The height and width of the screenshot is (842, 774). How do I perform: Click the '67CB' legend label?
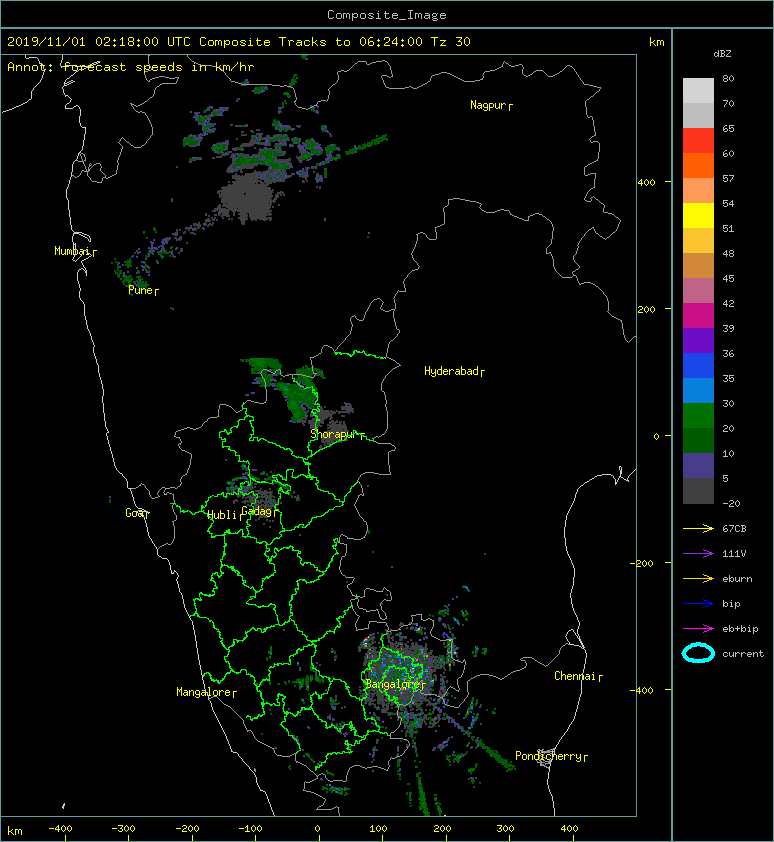pos(734,528)
